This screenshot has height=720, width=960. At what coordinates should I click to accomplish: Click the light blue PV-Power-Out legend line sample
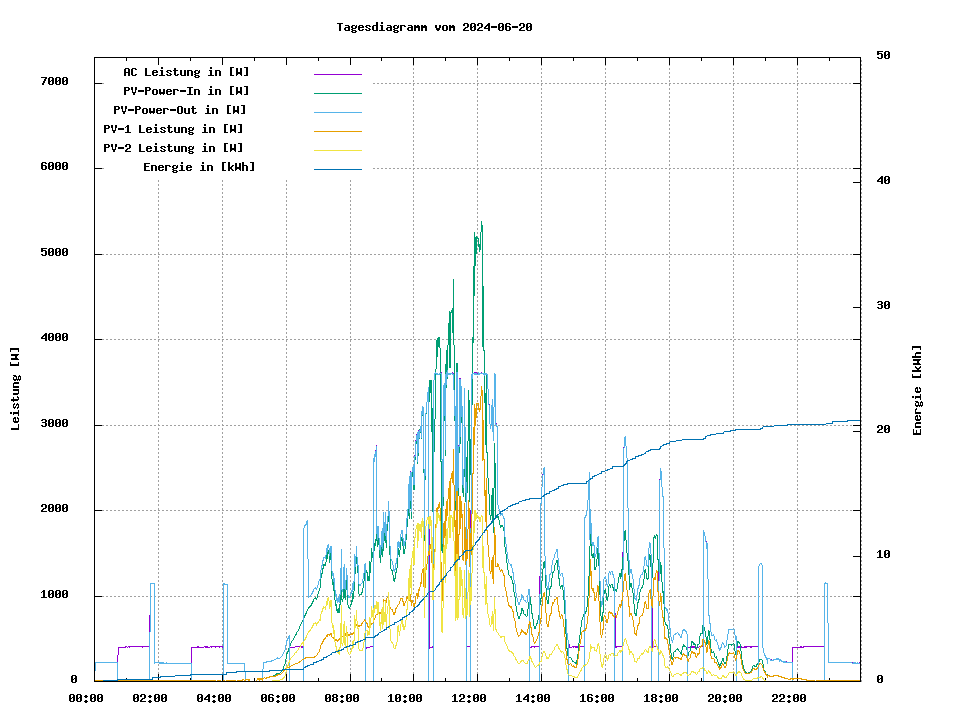[337, 112]
